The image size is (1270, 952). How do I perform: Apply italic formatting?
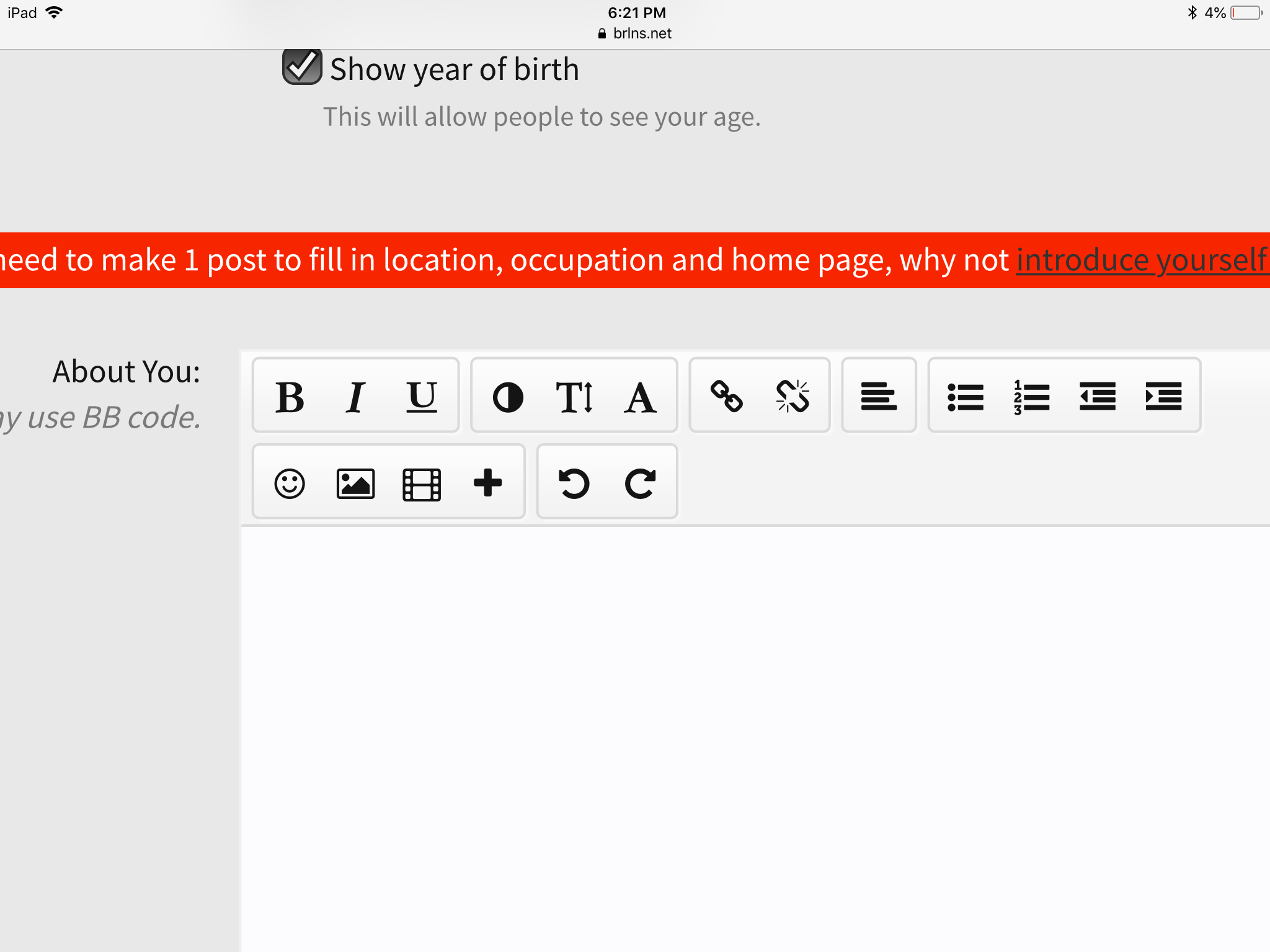pyautogui.click(x=355, y=397)
